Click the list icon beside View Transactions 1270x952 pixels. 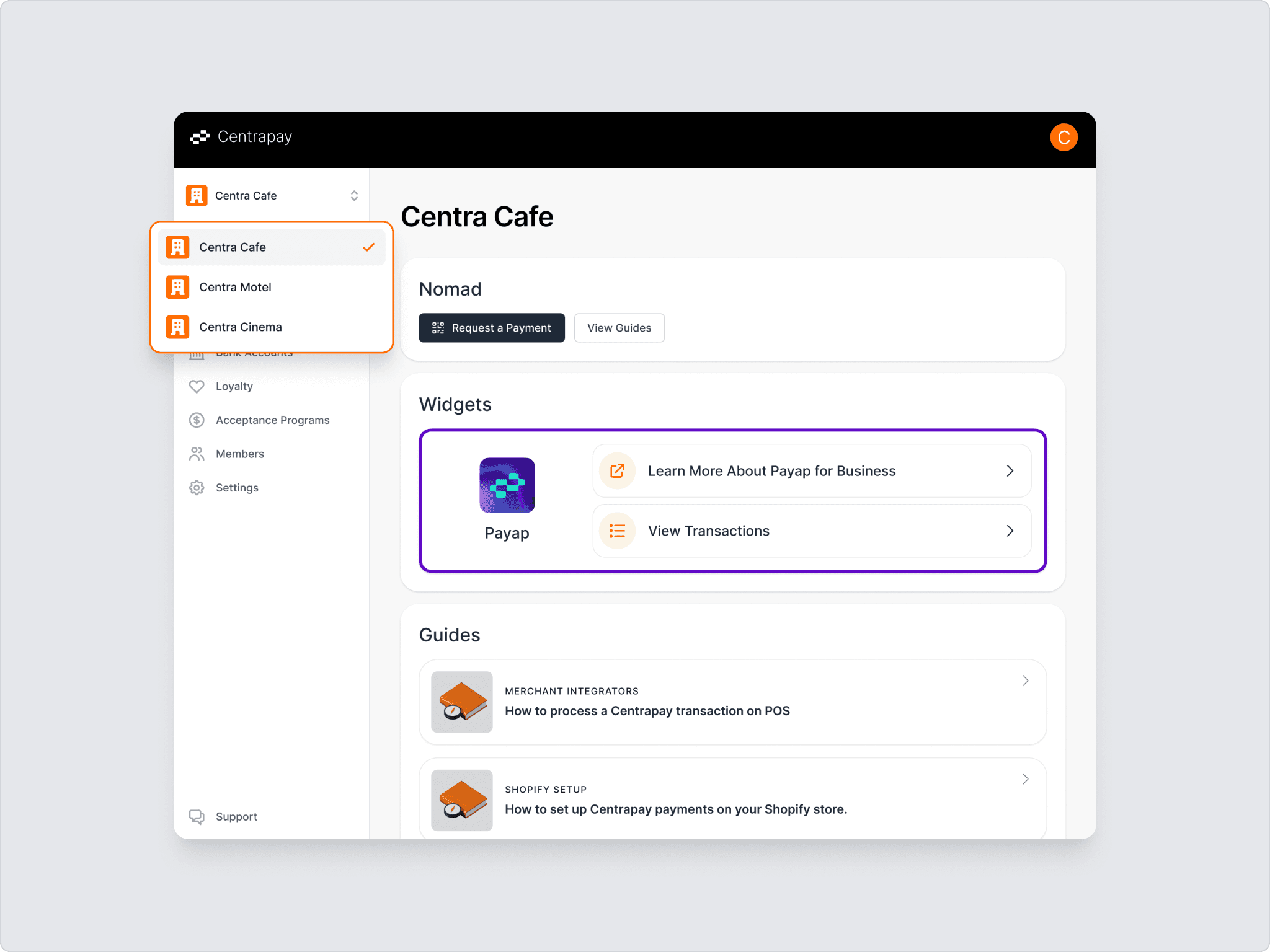(x=617, y=531)
